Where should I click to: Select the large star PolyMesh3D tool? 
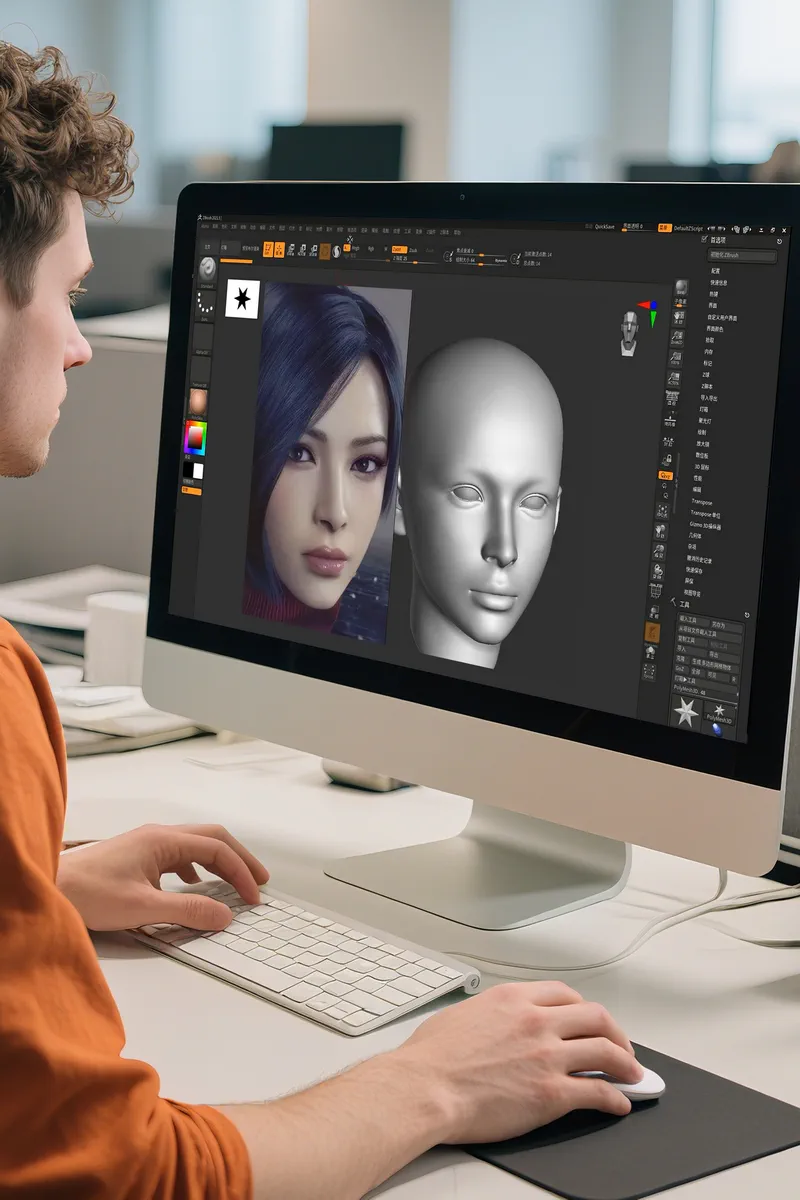point(686,711)
